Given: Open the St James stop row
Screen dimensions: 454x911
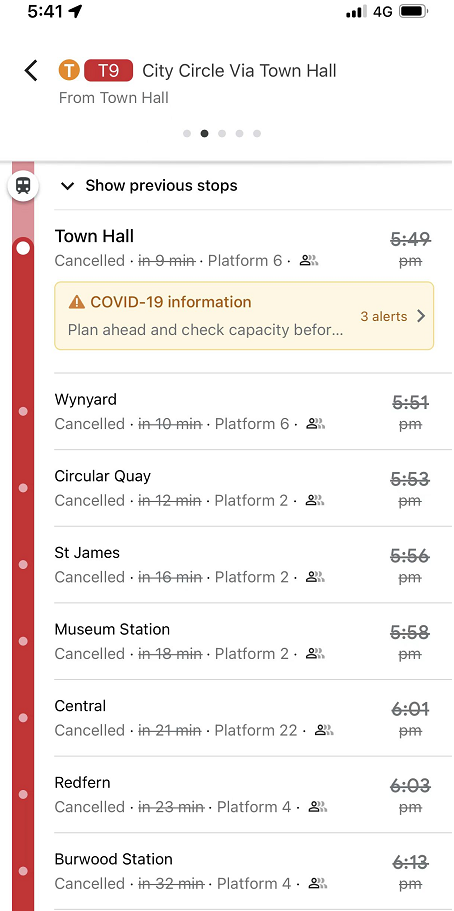Looking at the screenshot, I should coord(253,565).
